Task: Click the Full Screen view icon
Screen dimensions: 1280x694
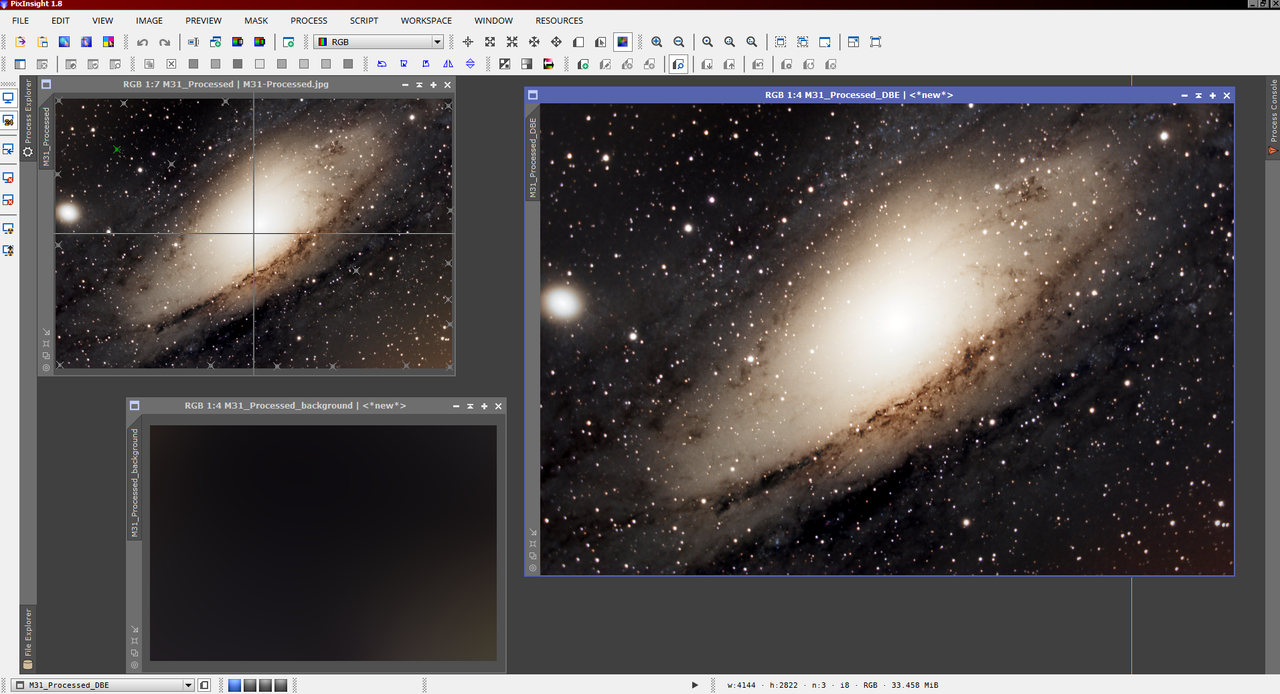Action: click(875, 42)
